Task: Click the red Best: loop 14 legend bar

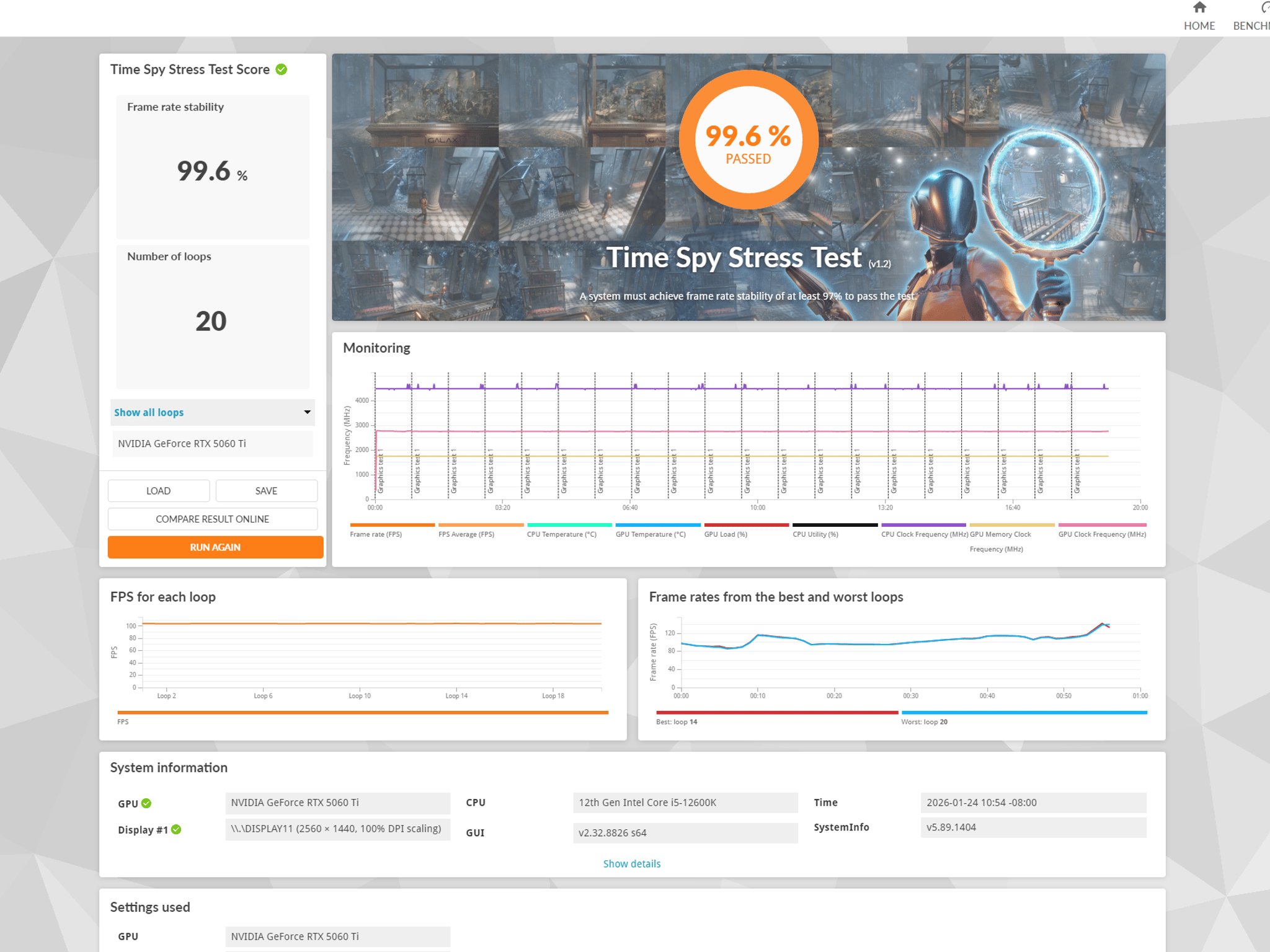Action: click(777, 713)
